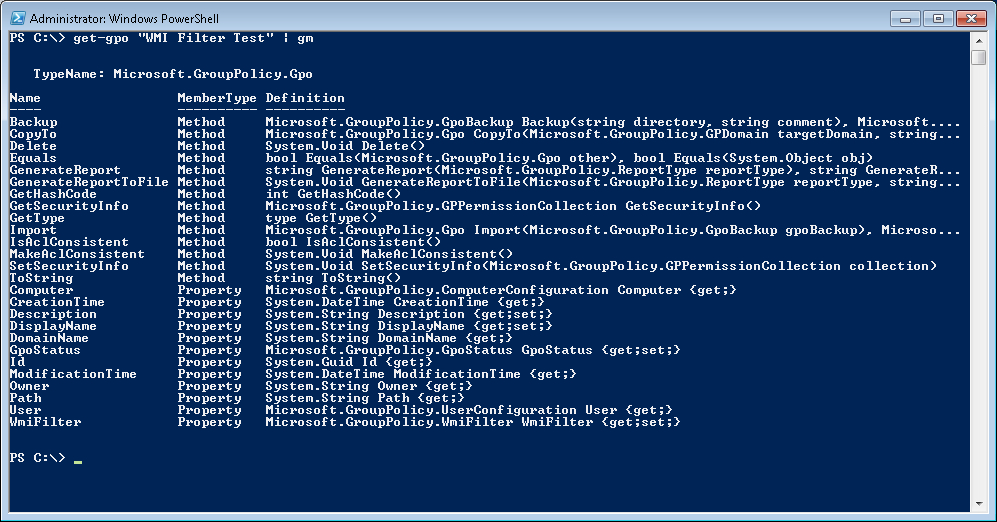Click the 'MemberType' column header
Screen dimensions: 997x522
[x=217, y=98]
